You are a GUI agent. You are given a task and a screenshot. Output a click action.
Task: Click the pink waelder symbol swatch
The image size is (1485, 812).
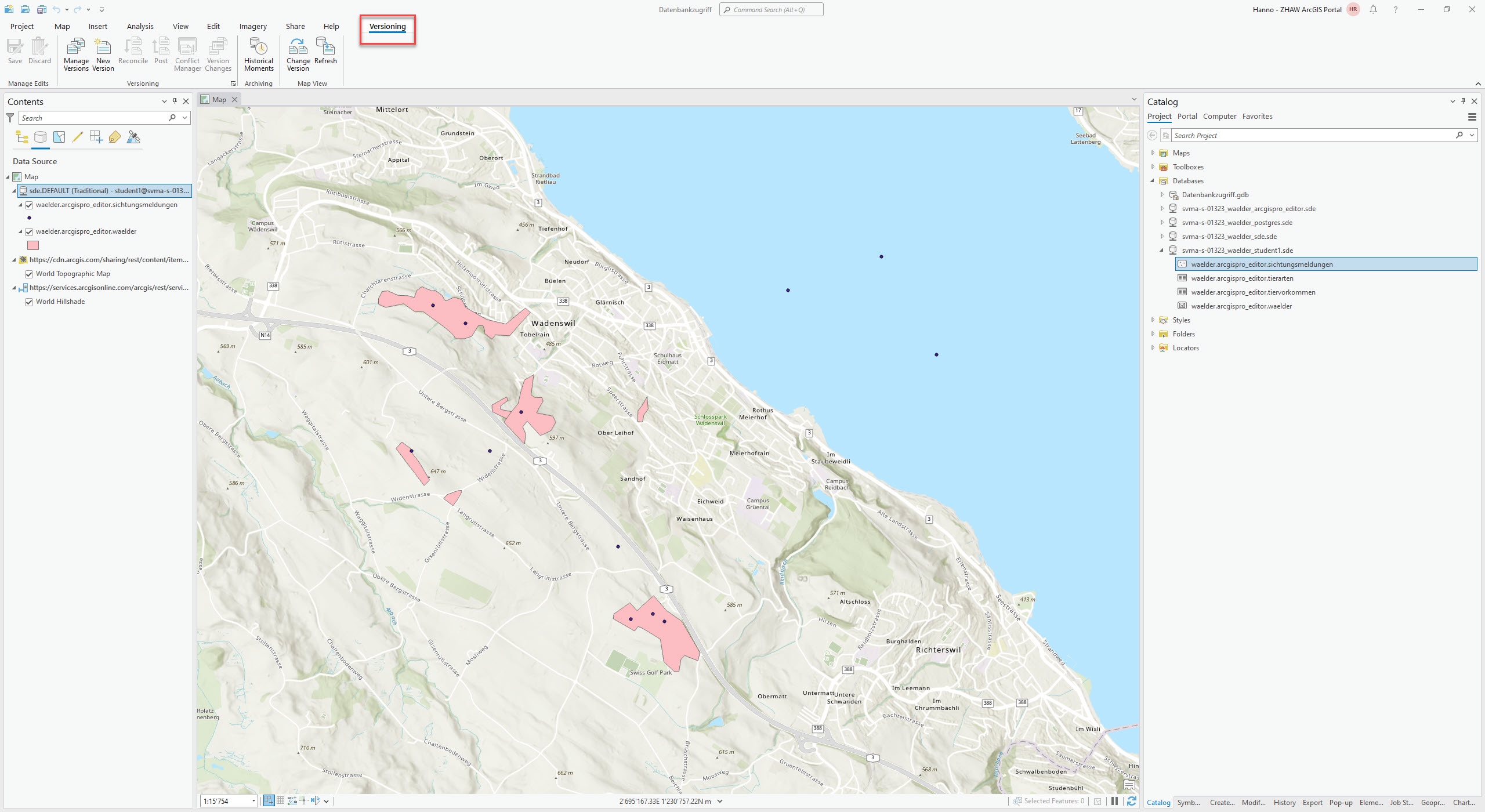[x=33, y=245]
